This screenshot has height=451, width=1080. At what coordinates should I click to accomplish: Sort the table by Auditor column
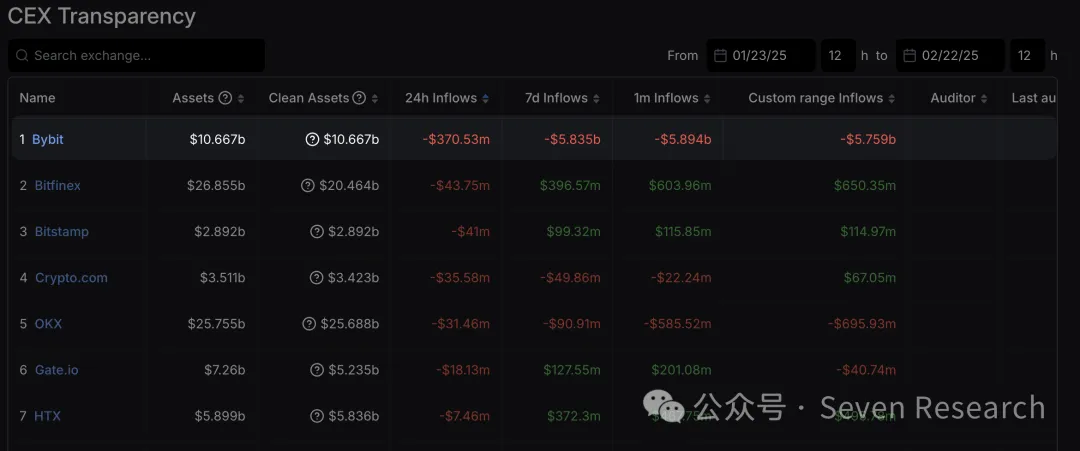(x=984, y=99)
